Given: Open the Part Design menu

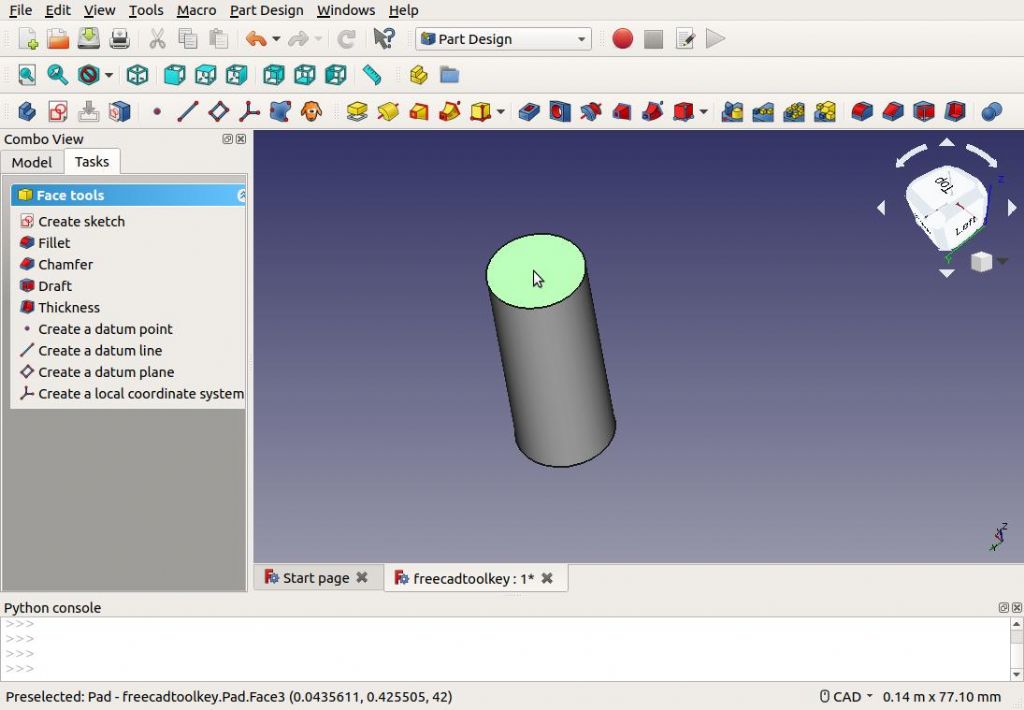Looking at the screenshot, I should 266,10.
